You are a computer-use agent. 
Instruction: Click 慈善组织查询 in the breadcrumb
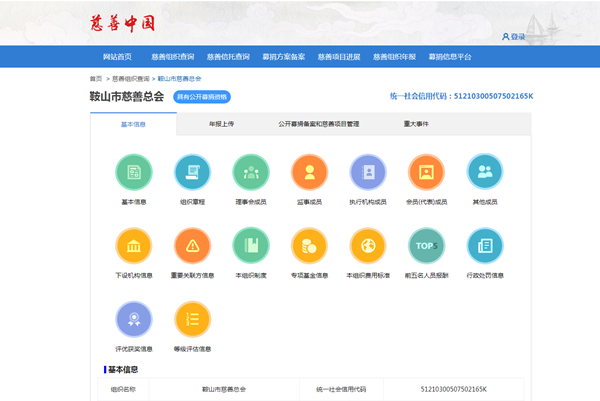[130, 79]
